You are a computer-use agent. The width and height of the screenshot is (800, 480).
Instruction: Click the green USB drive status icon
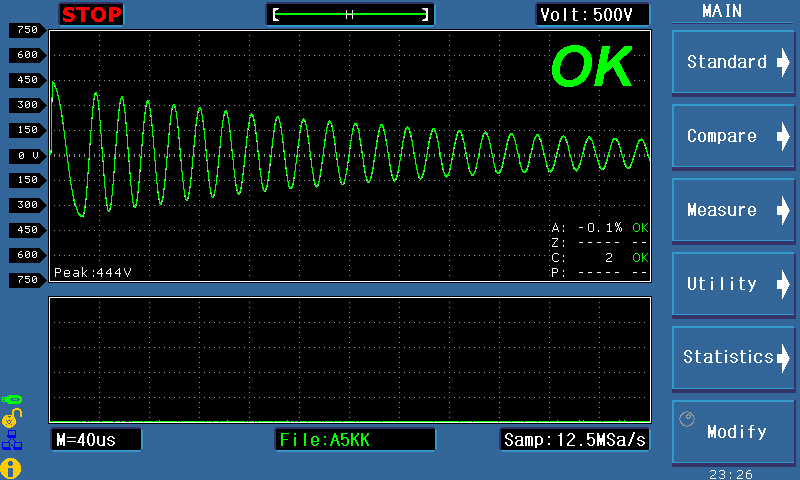tap(11, 398)
